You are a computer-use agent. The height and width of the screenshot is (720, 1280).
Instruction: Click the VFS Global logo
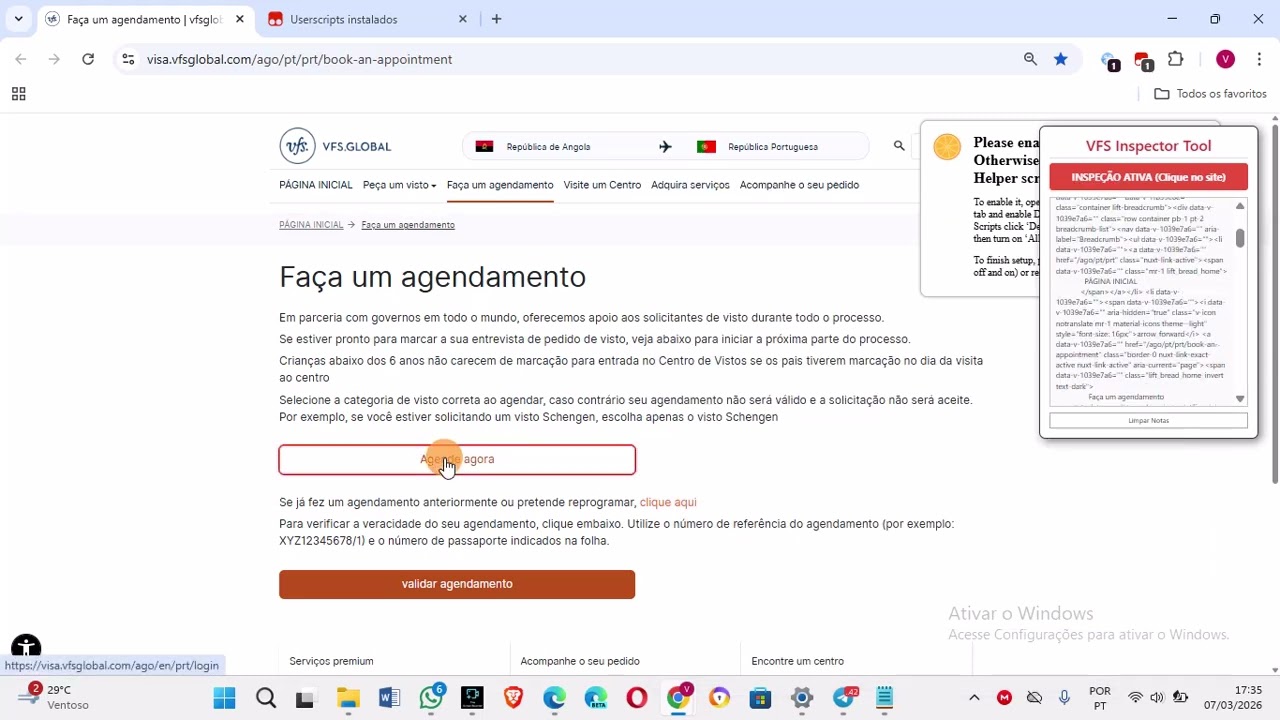[336, 146]
